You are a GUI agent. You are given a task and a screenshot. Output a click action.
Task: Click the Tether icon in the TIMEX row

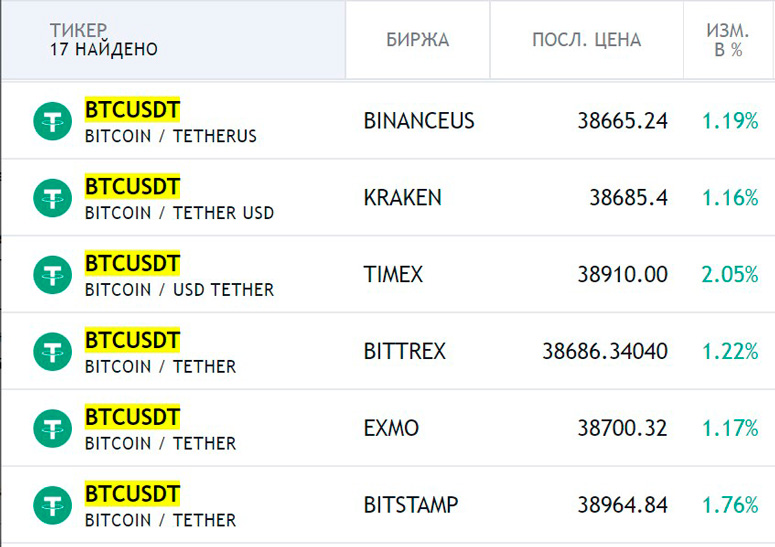pos(52,275)
